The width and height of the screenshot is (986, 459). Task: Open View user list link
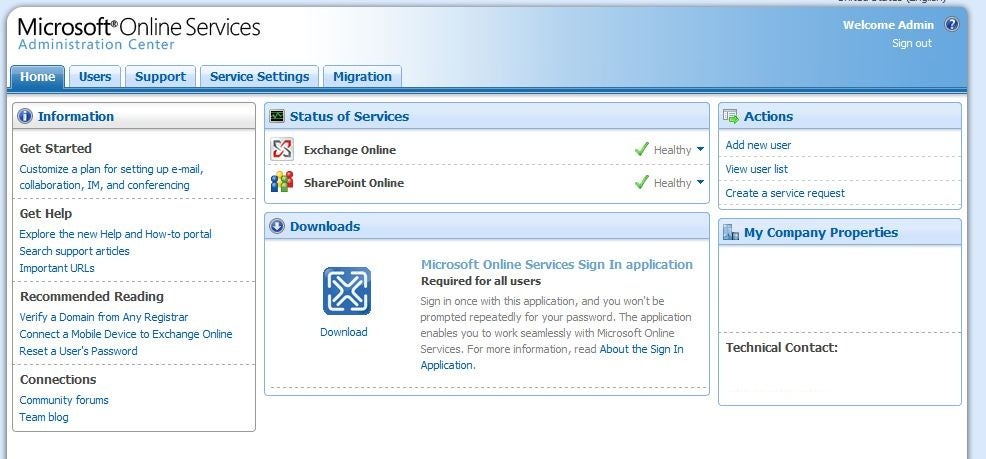[756, 169]
